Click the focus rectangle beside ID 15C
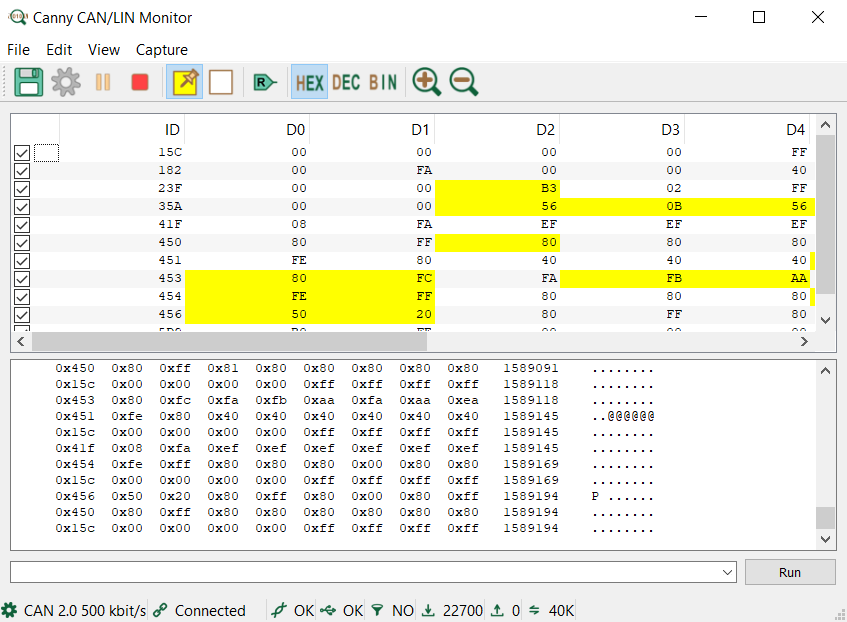 tap(46, 153)
